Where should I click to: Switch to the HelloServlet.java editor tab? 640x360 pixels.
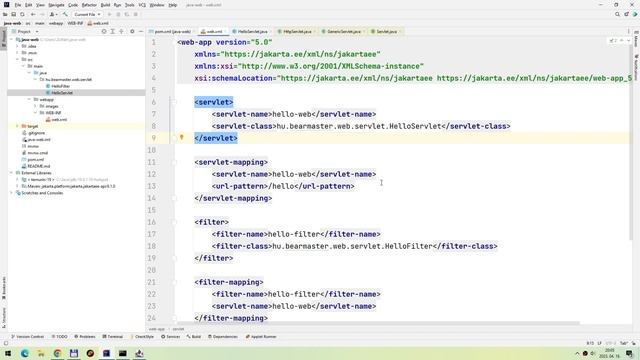point(252,31)
